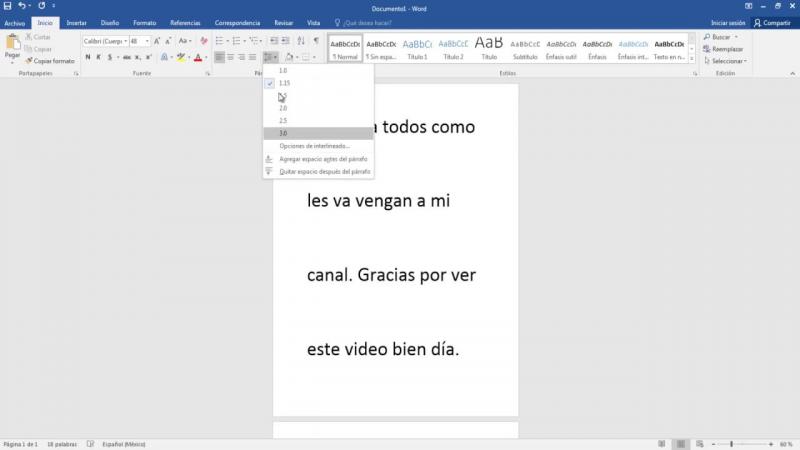
Task: Click the red font color button
Action: [198, 57]
